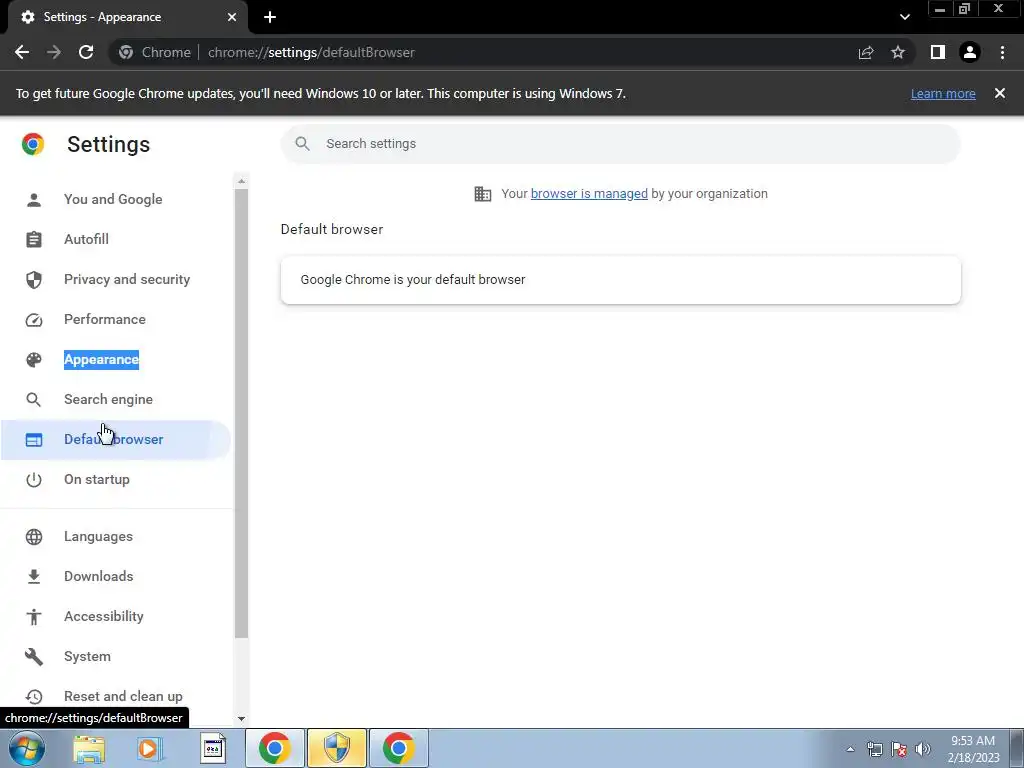1024x768 pixels.
Task: Open the taskbar clock showing 9:53 AM
Action: click(x=974, y=749)
